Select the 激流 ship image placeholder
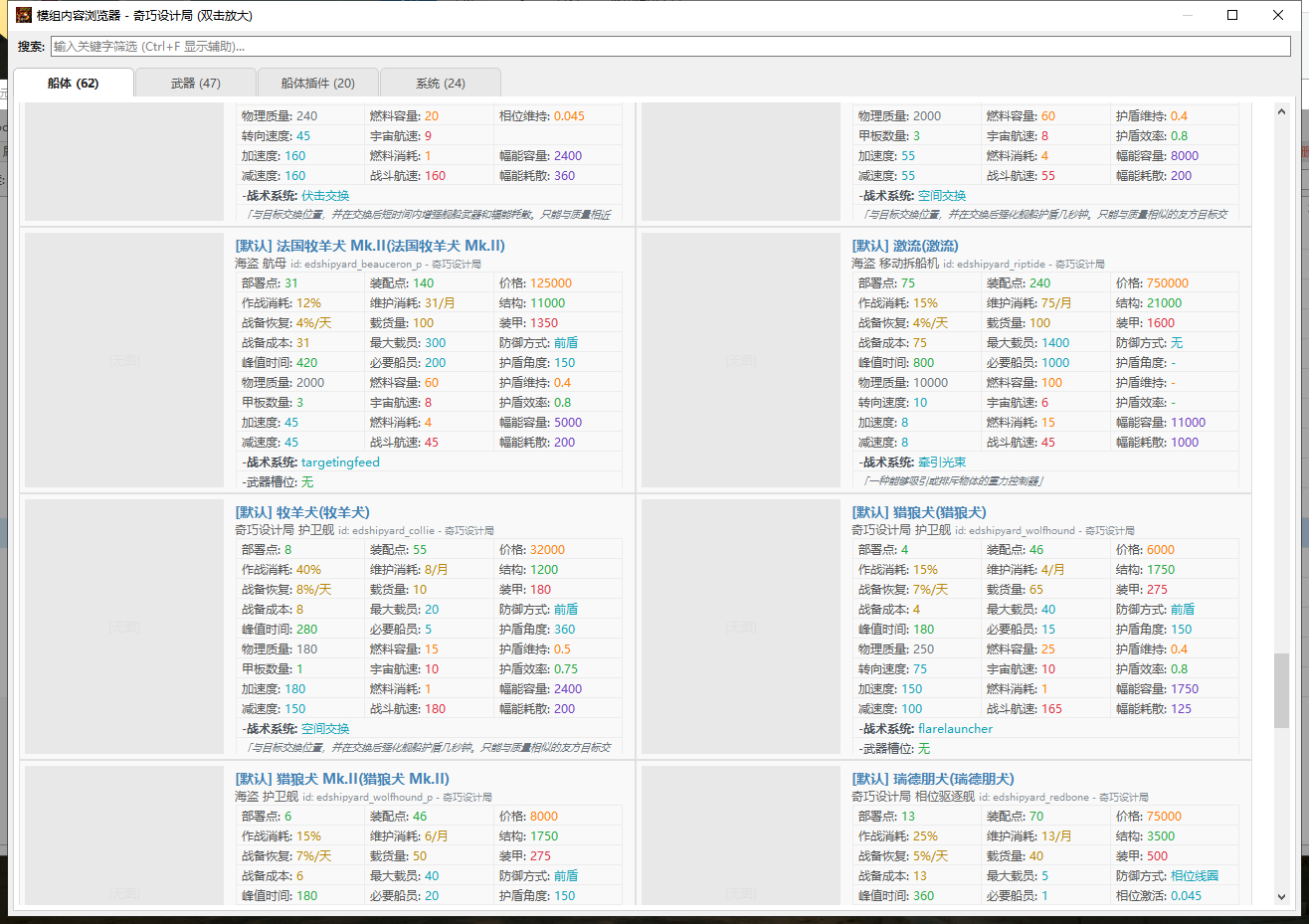The height and width of the screenshot is (924, 1309). click(x=741, y=360)
